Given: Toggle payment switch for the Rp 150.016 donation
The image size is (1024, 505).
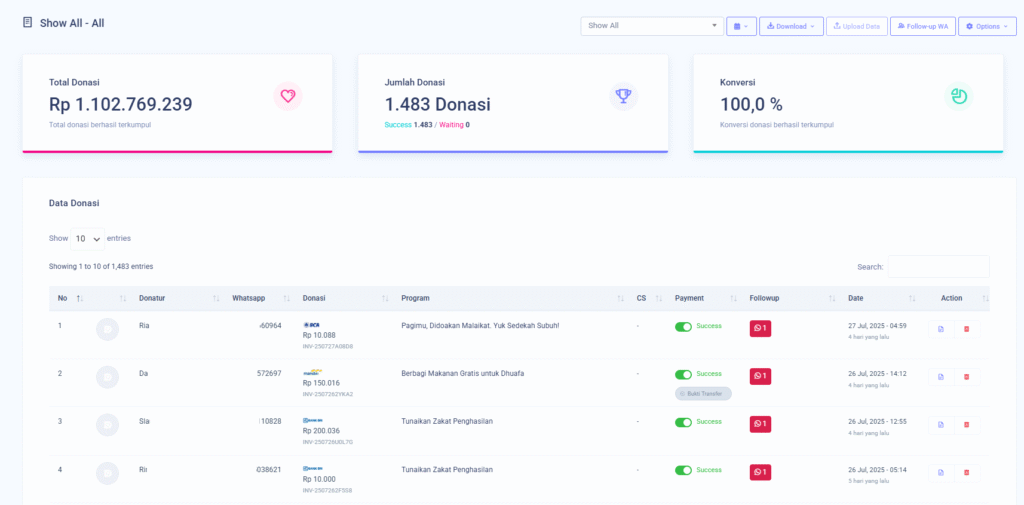Looking at the screenshot, I should tap(683, 375).
